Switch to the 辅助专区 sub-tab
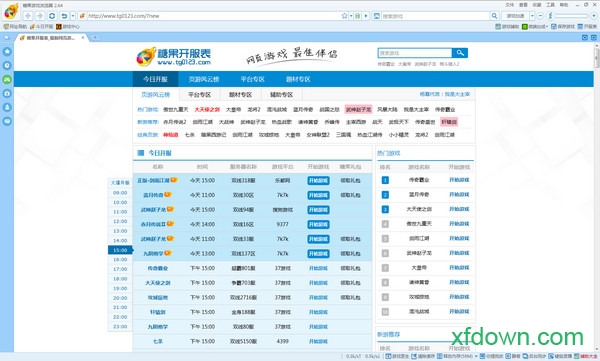The height and width of the screenshot is (361, 600). [x=281, y=95]
